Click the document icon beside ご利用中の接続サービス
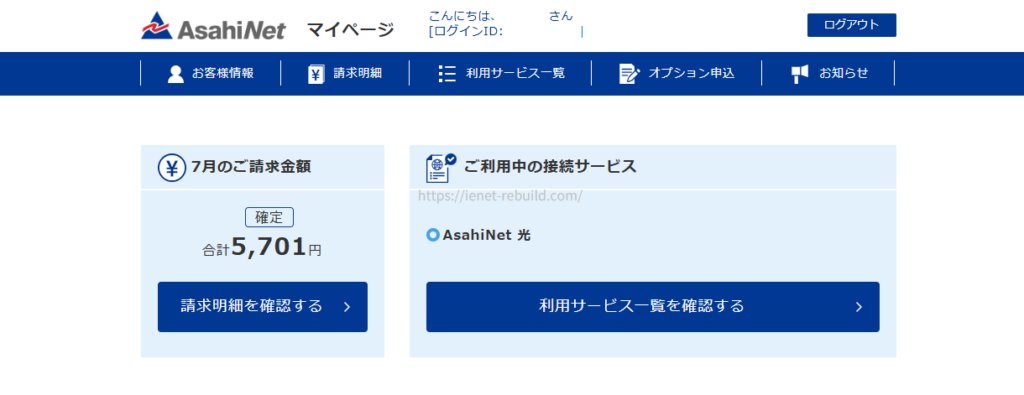1024x395 pixels. 441,168
